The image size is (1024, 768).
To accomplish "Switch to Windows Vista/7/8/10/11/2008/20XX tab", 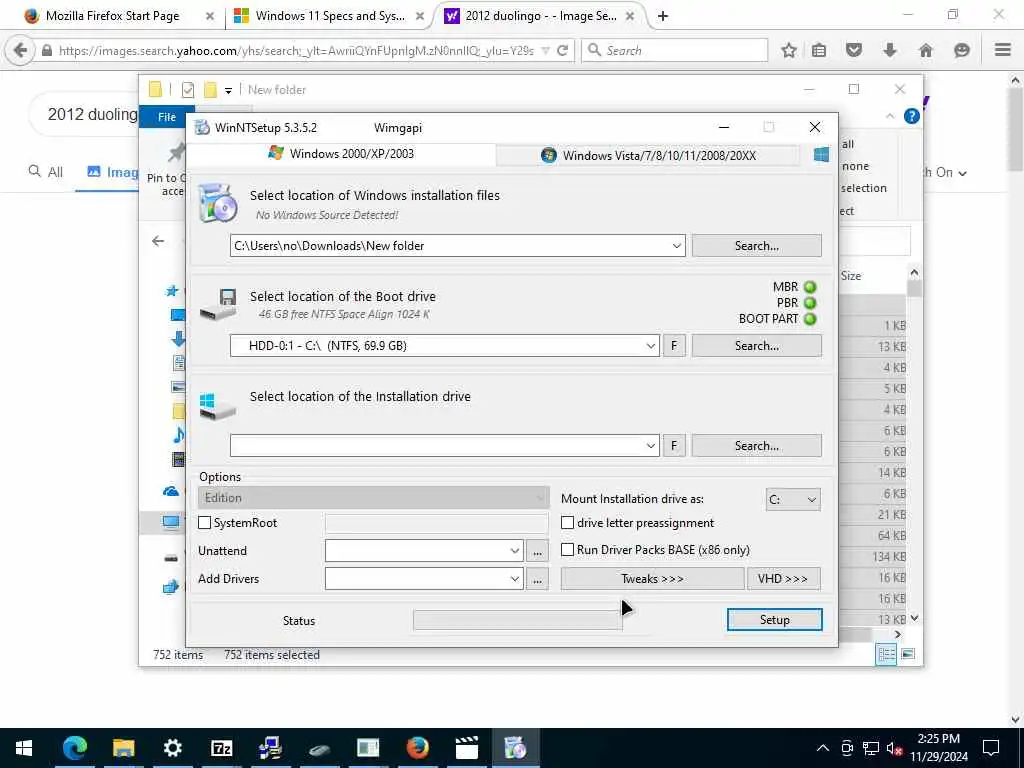I will click(648, 155).
